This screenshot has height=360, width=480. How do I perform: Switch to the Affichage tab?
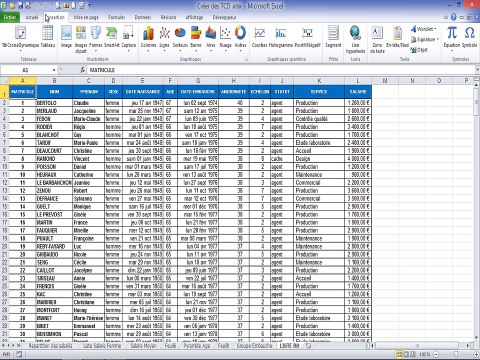tap(194, 17)
